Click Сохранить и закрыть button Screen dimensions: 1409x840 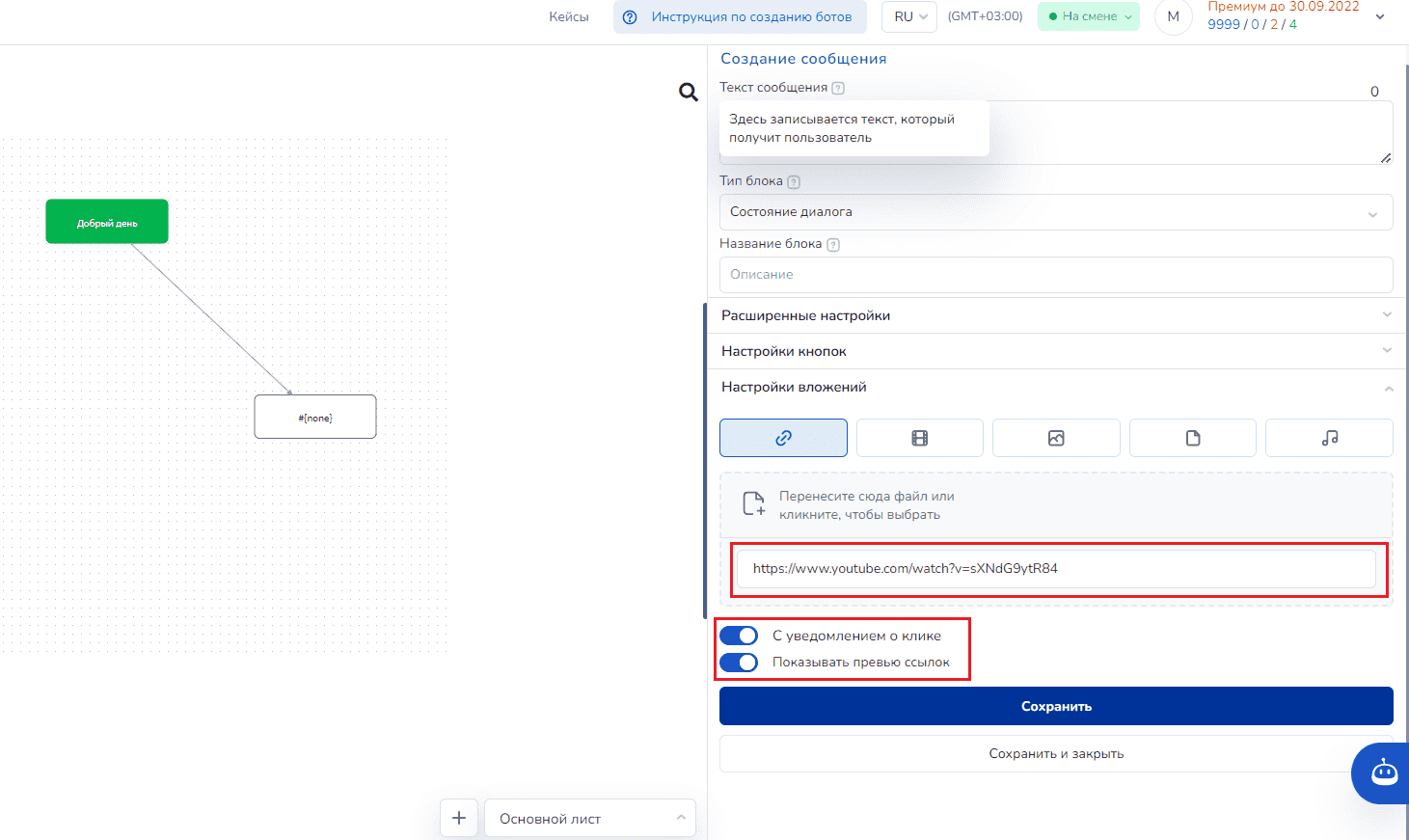(1056, 753)
